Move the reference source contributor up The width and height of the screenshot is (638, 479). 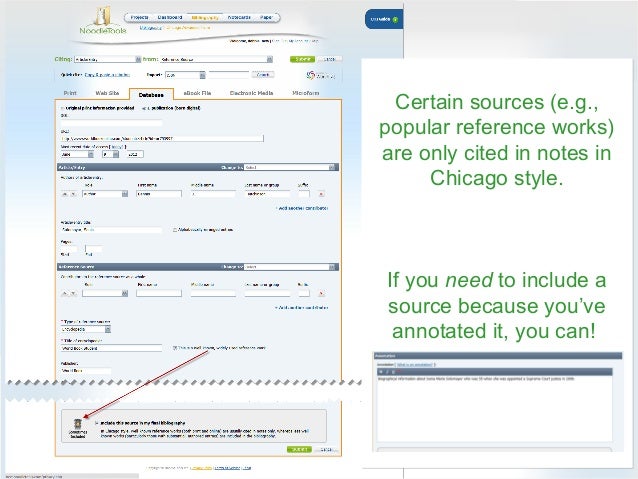point(65,293)
